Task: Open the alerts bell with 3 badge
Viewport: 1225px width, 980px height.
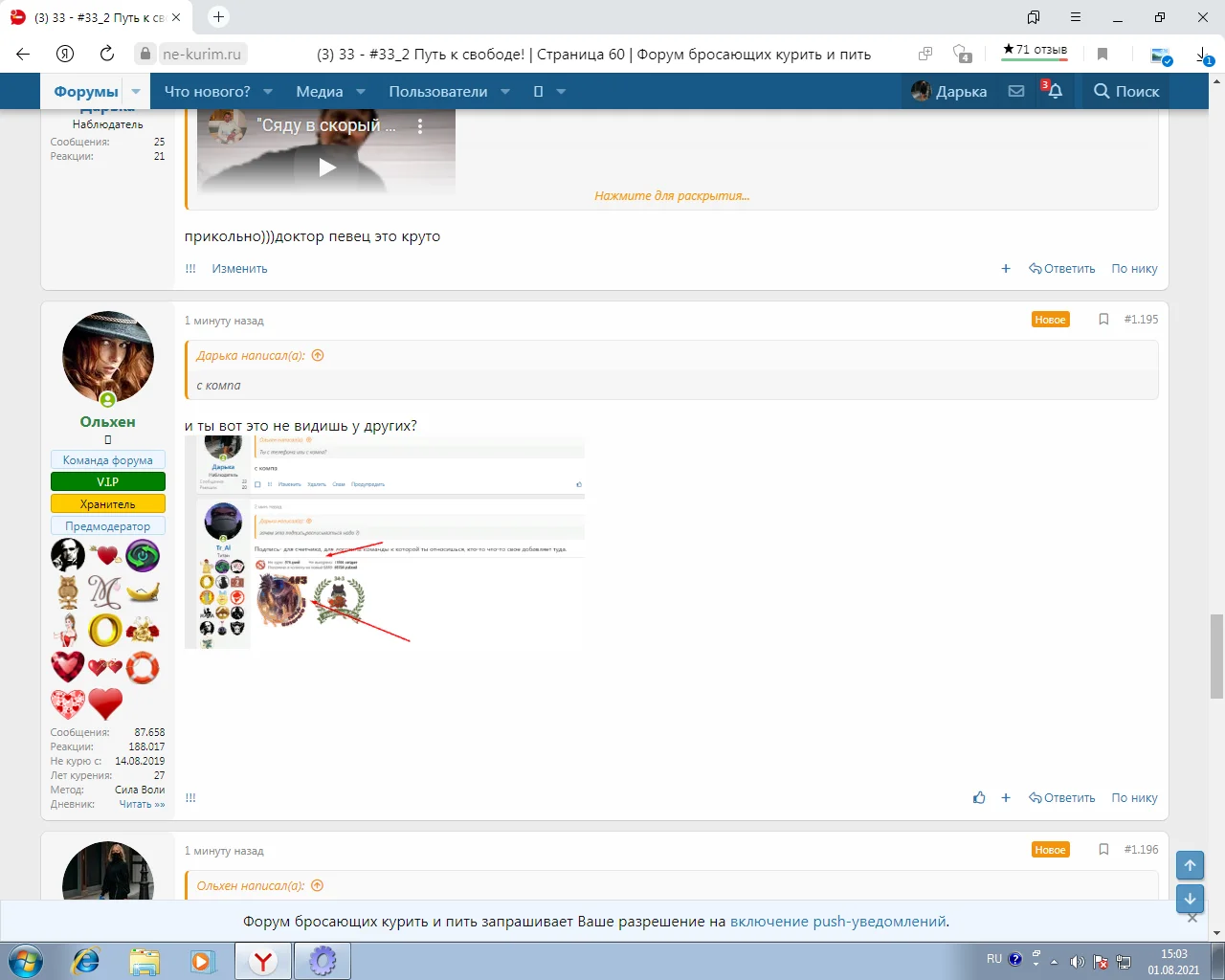Action: coord(1054,91)
